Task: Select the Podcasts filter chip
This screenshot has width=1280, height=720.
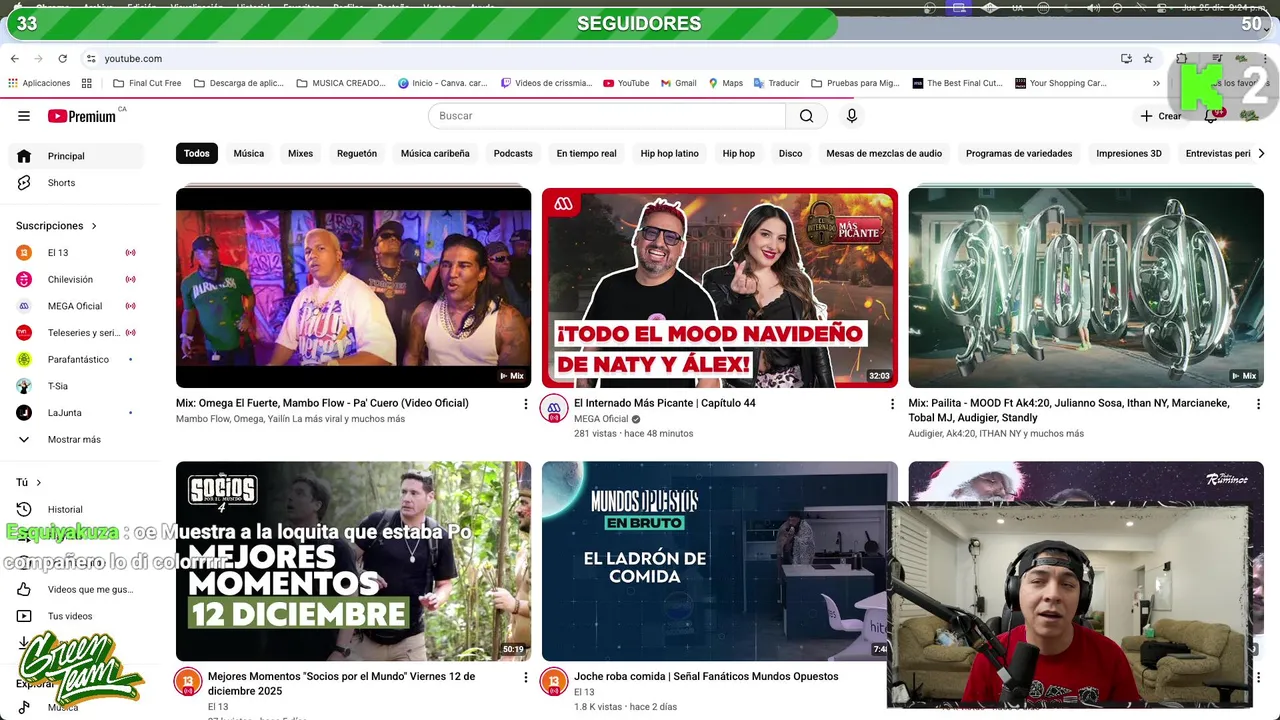Action: (513, 154)
